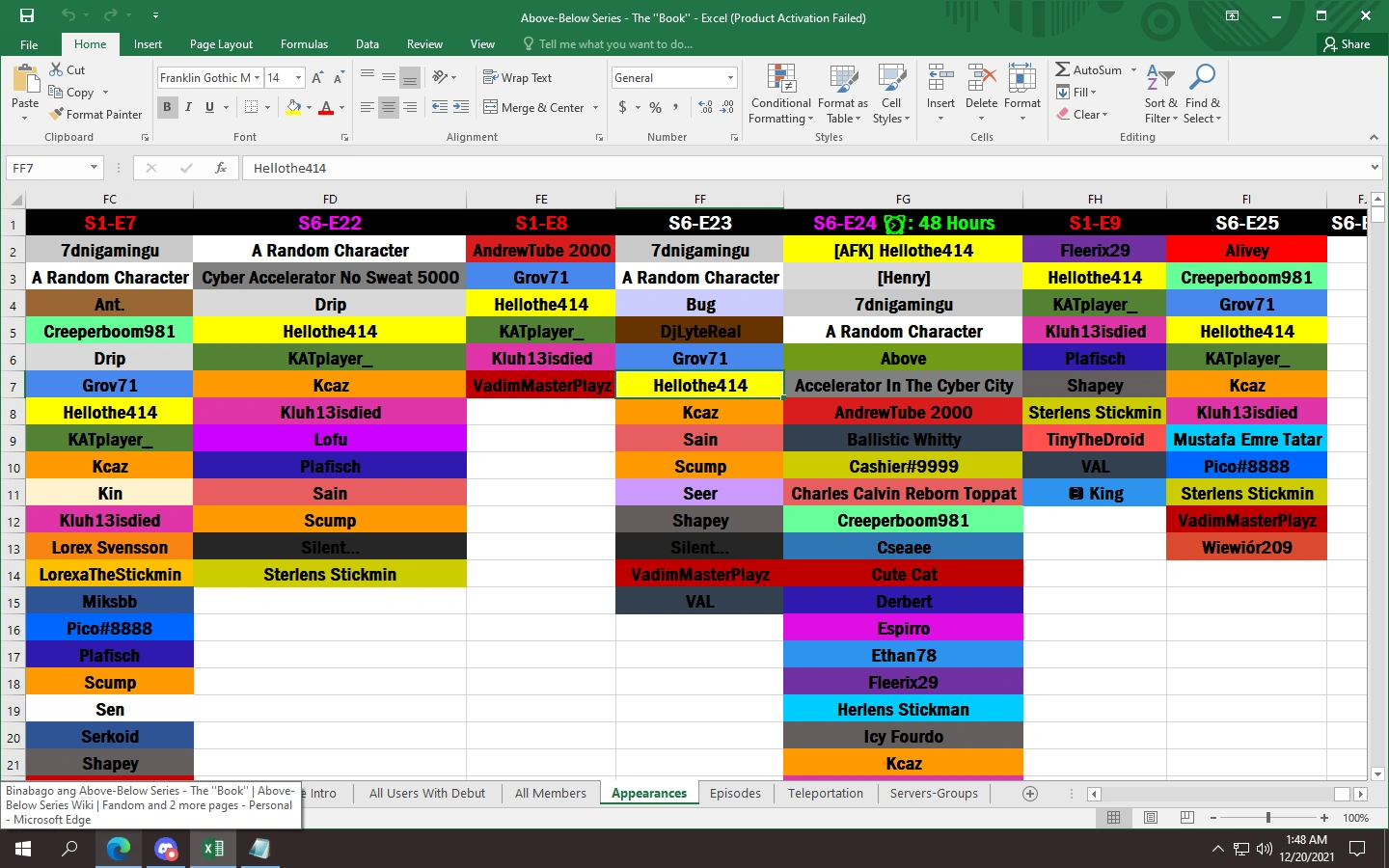Toggle Italic formatting
1389x868 pixels.
coord(188,107)
